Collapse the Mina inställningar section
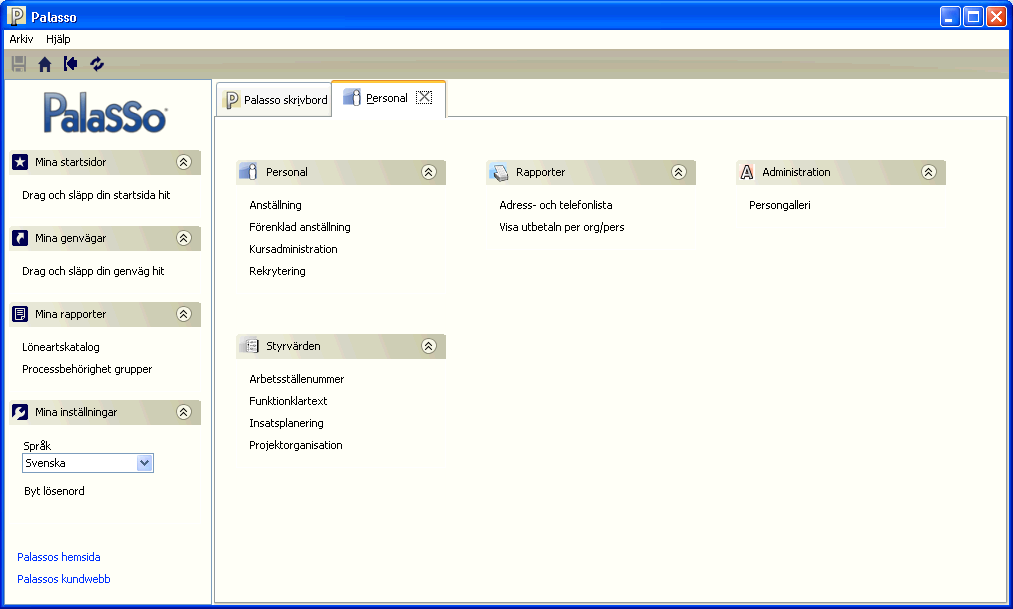 pos(183,412)
